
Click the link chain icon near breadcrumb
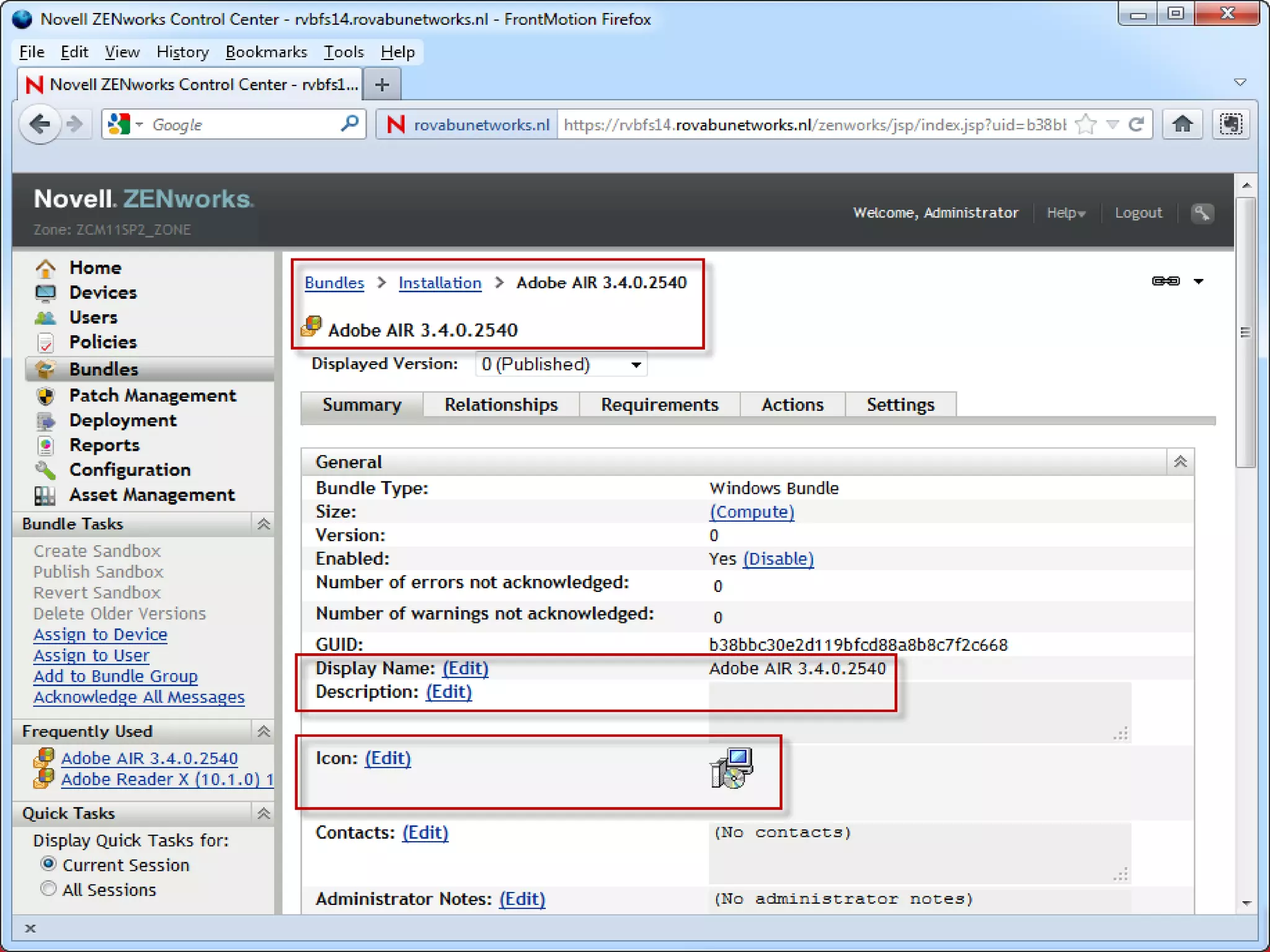click(x=1166, y=281)
